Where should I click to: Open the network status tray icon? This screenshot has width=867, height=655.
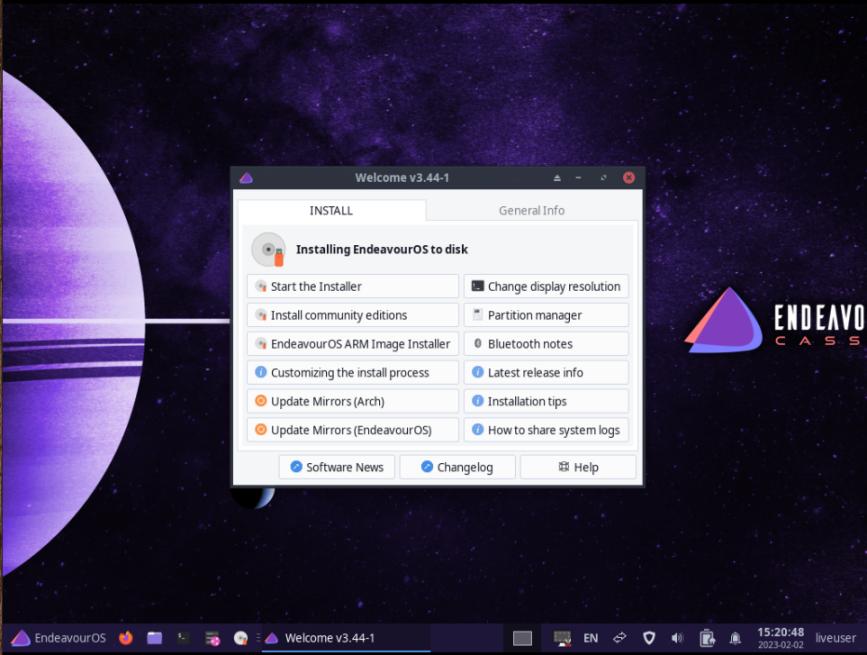tap(562, 638)
